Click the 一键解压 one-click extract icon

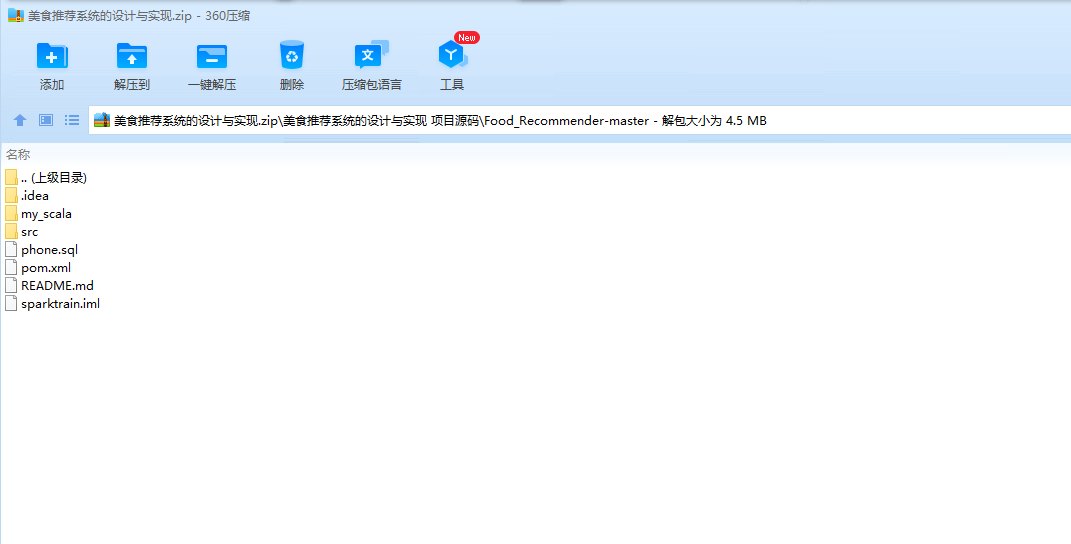coord(212,56)
